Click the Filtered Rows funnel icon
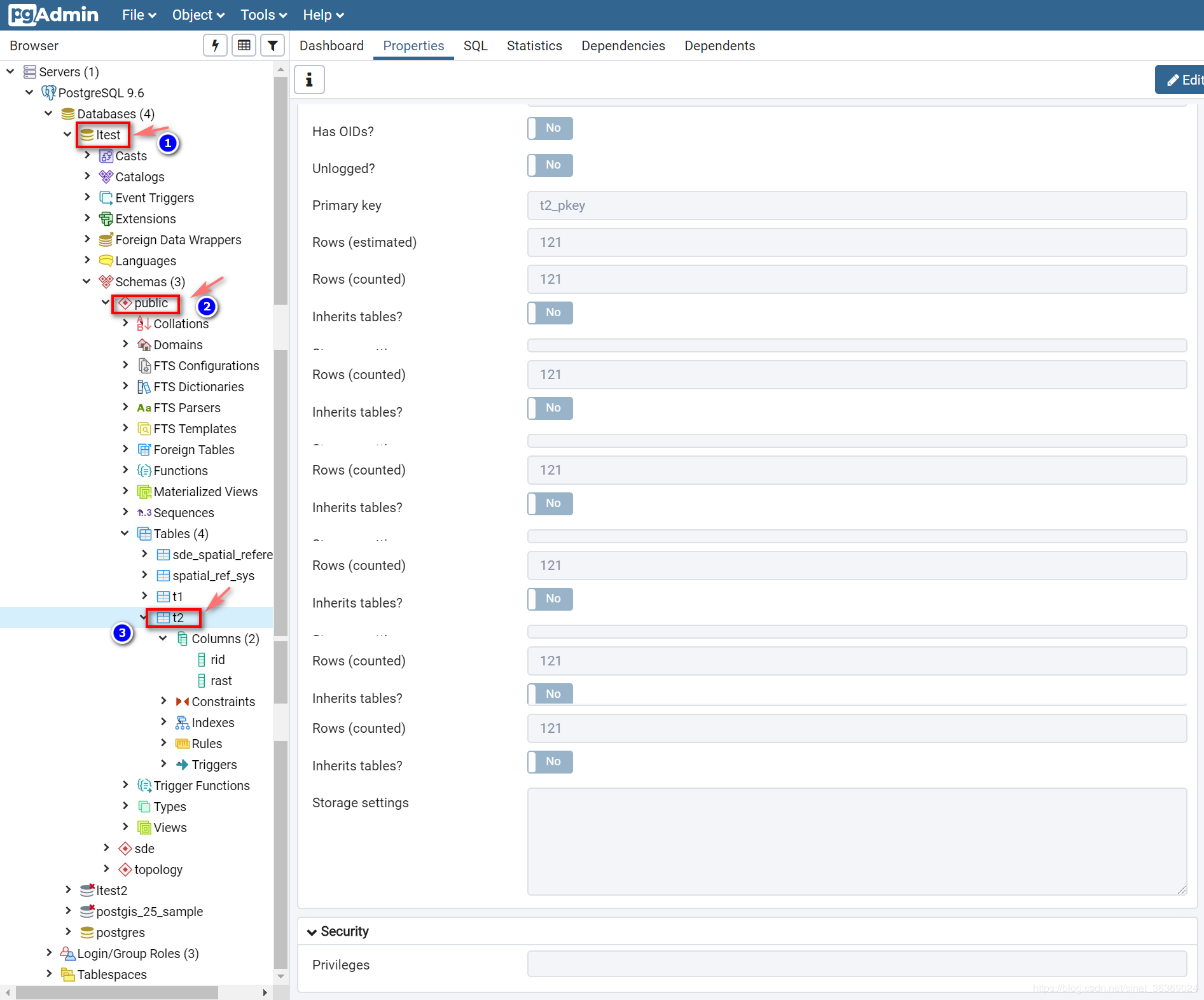 click(272, 45)
